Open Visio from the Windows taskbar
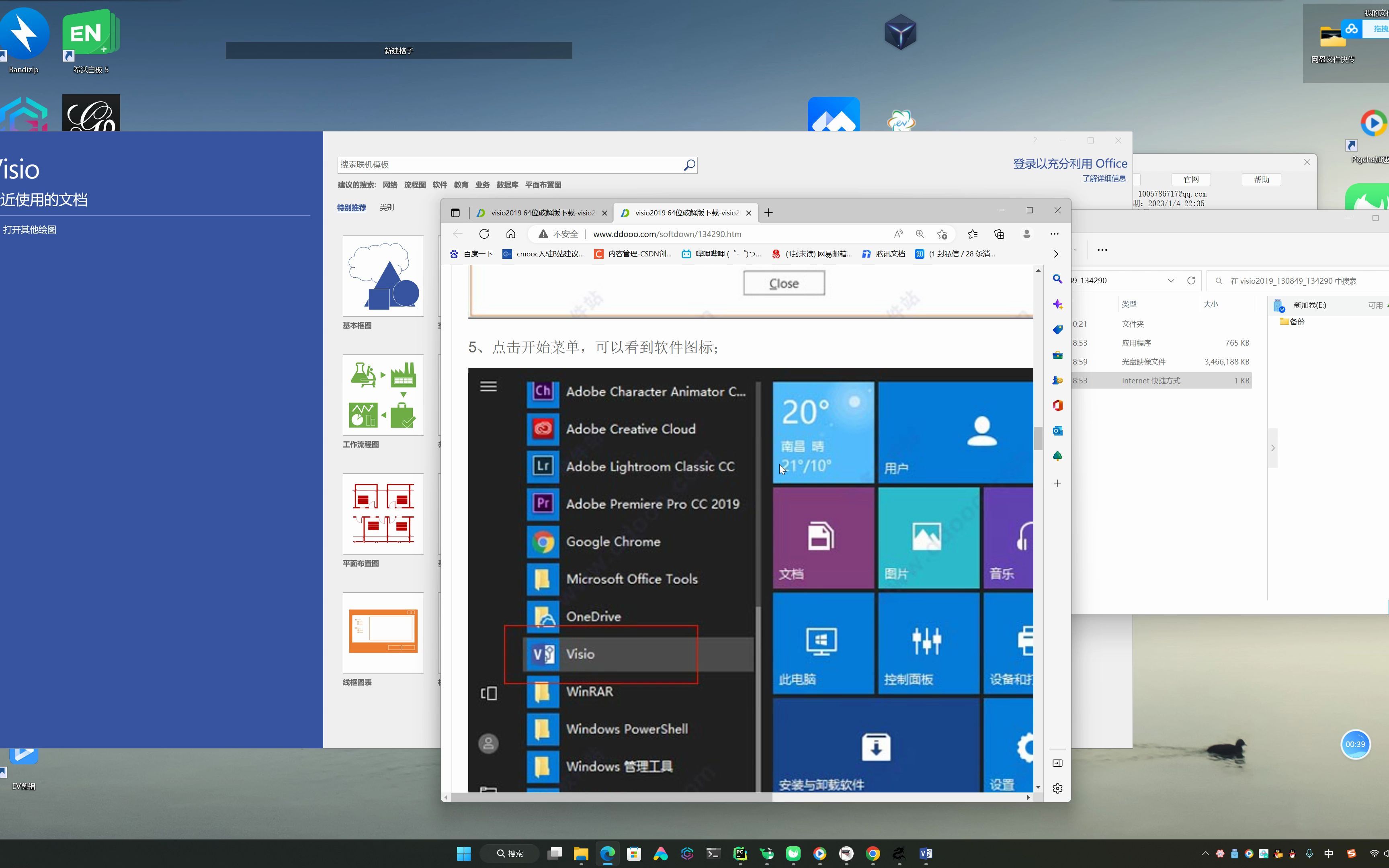 (x=925, y=854)
